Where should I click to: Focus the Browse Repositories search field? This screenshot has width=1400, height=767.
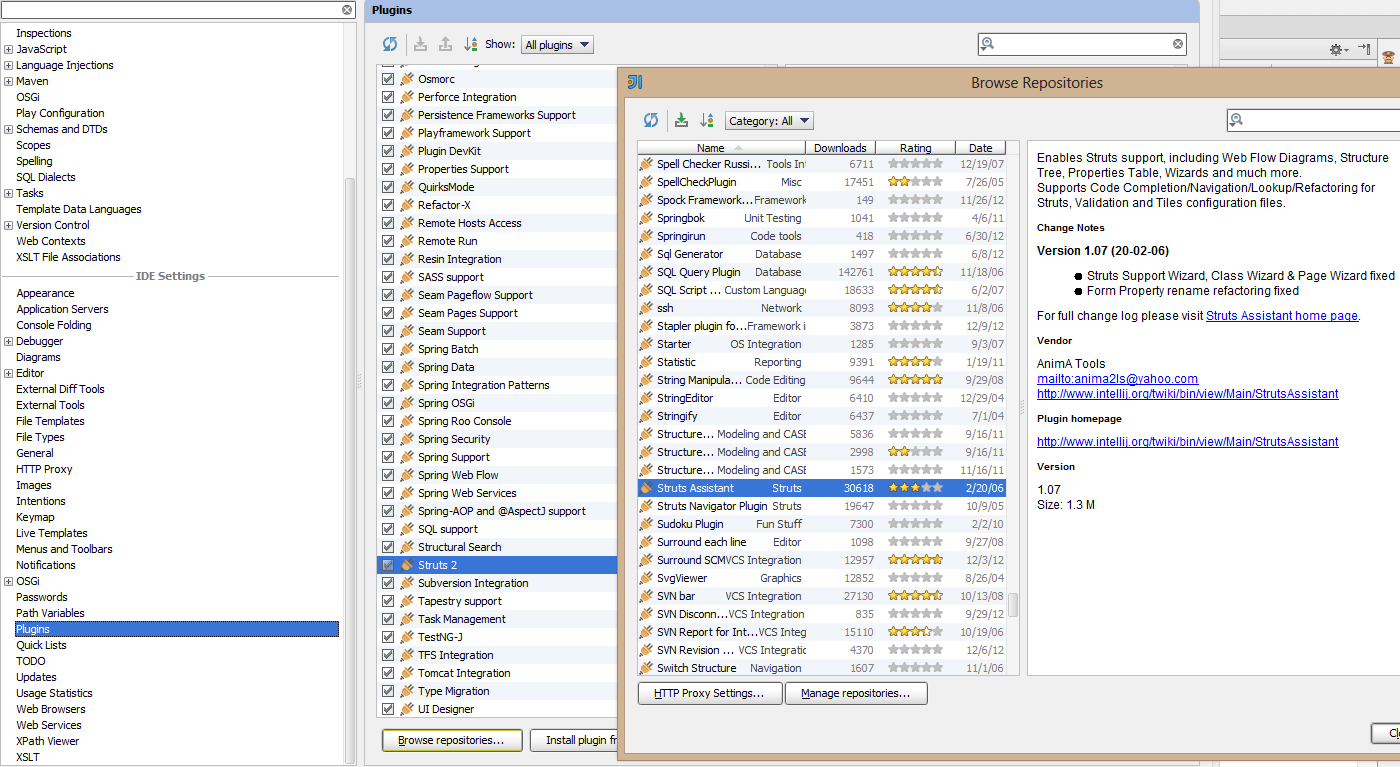pos(1320,120)
